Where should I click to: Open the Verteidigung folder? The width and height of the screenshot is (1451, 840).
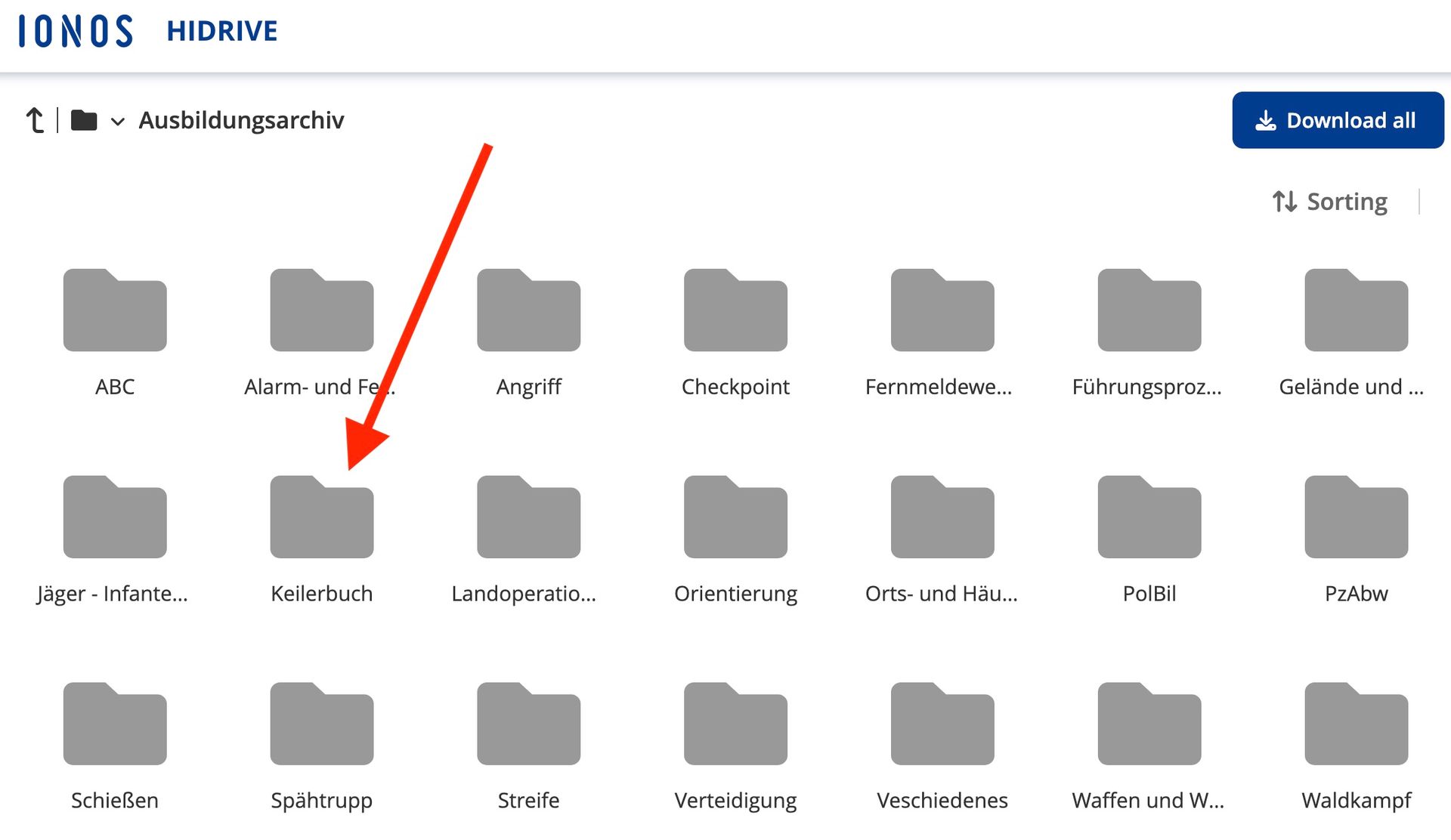point(735,725)
